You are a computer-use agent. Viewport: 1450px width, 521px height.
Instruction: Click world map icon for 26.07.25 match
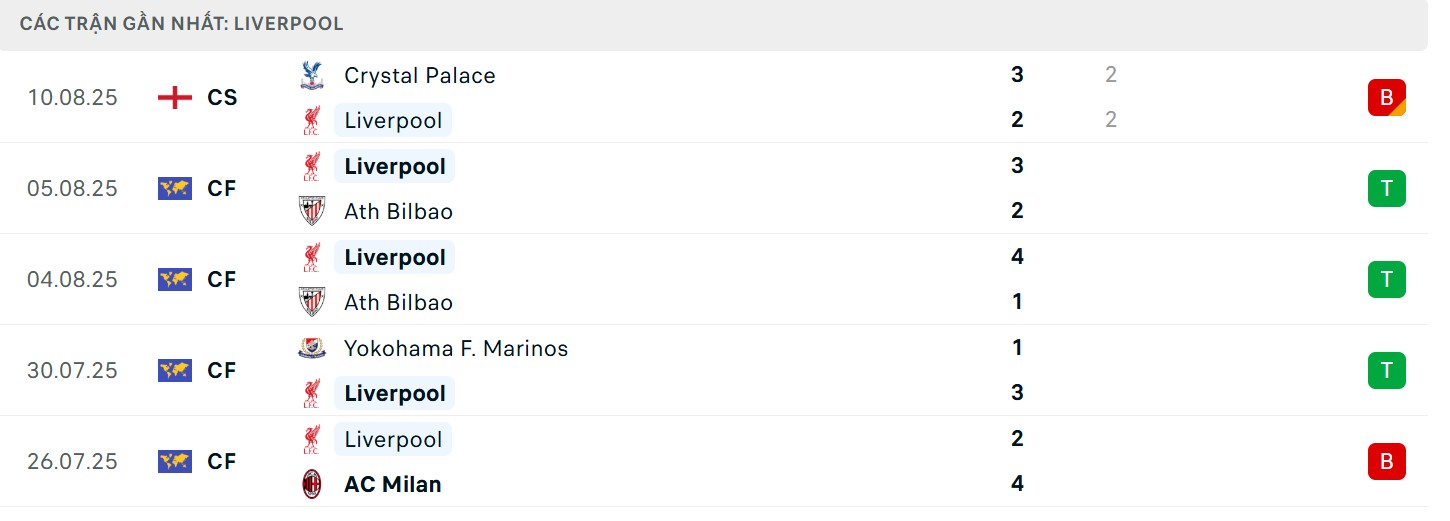[175, 461]
